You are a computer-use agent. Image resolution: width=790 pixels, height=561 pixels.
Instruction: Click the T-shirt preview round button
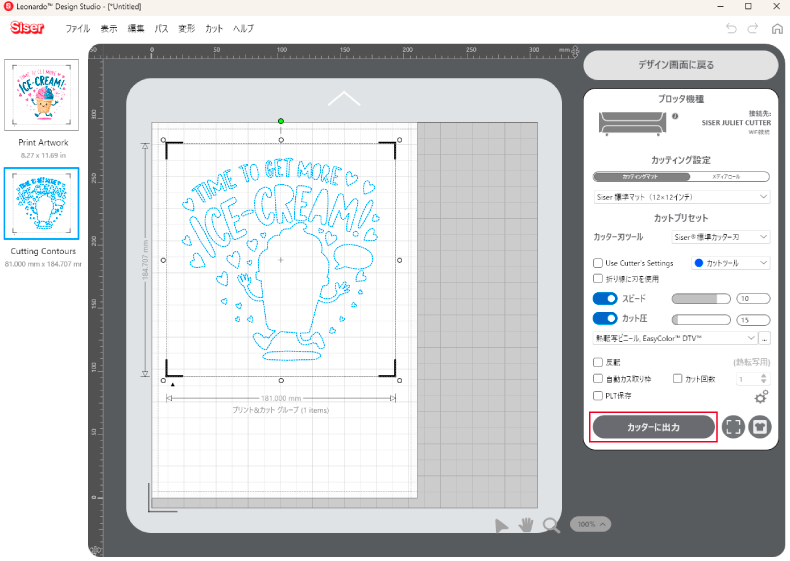click(760, 427)
